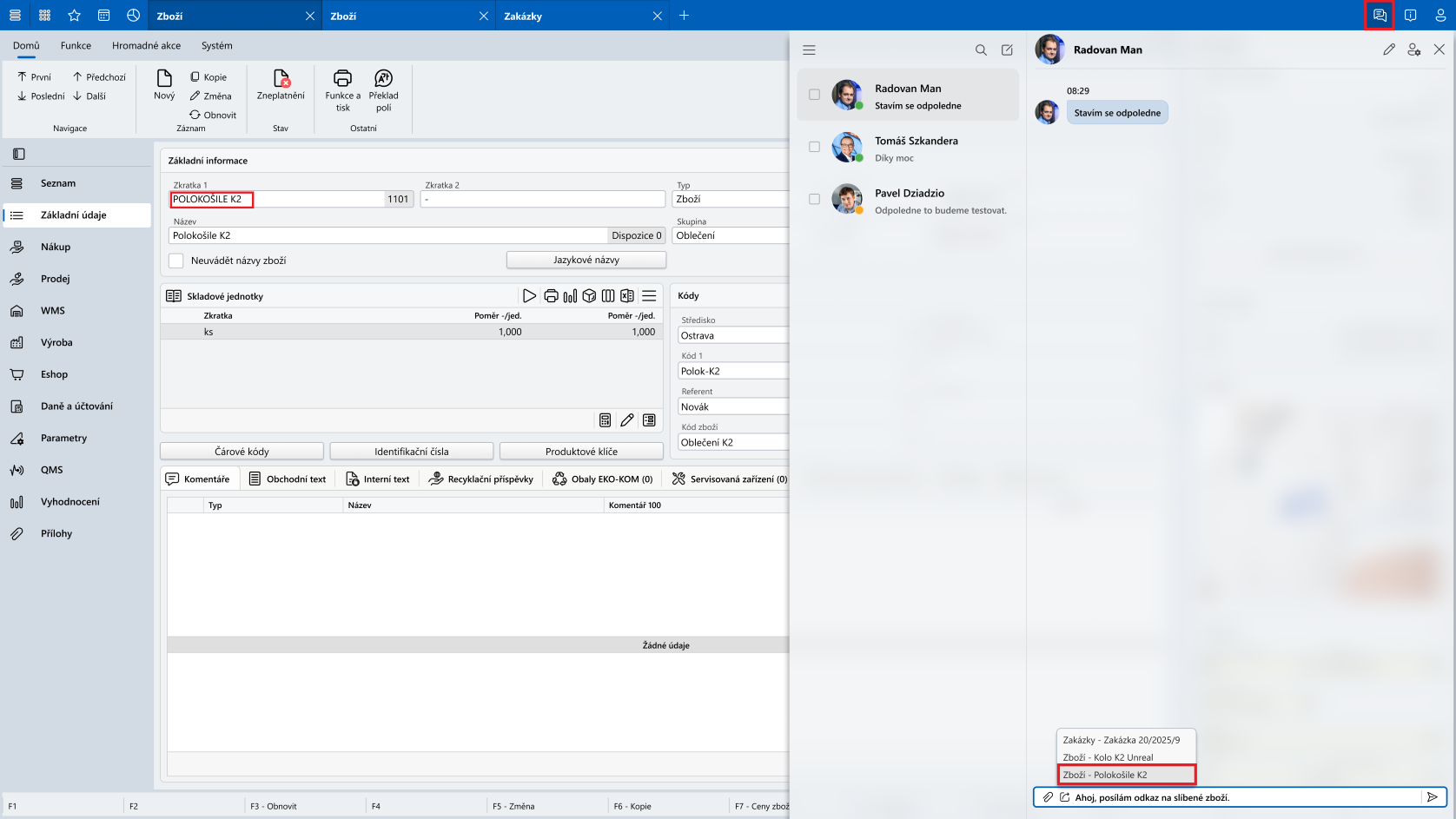The image size is (1456, 819).
Task: Send the chat message
Action: click(1433, 797)
